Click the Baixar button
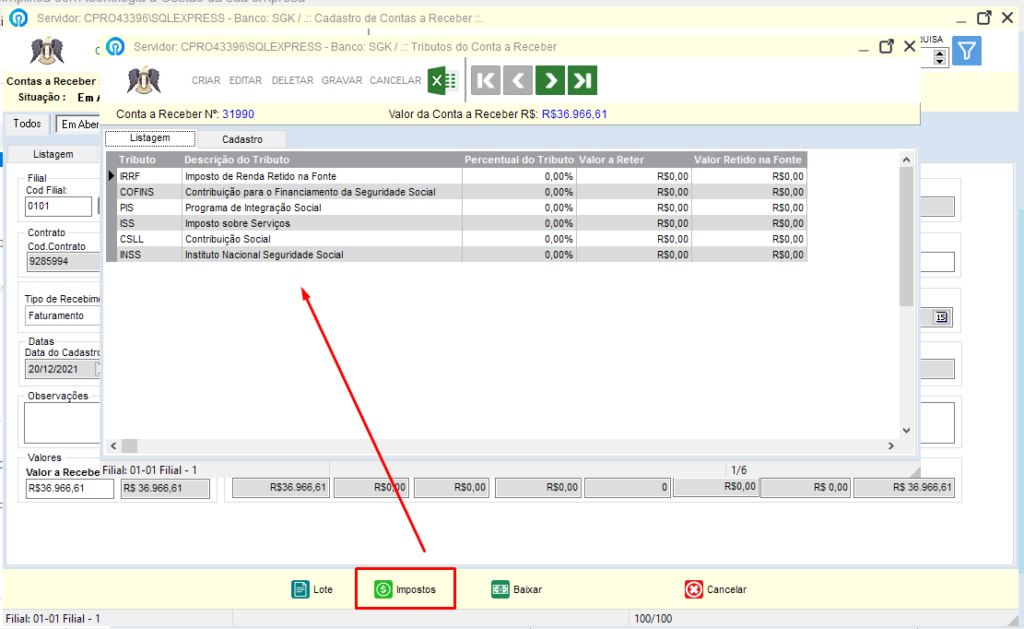1024x629 pixels. pos(517,589)
